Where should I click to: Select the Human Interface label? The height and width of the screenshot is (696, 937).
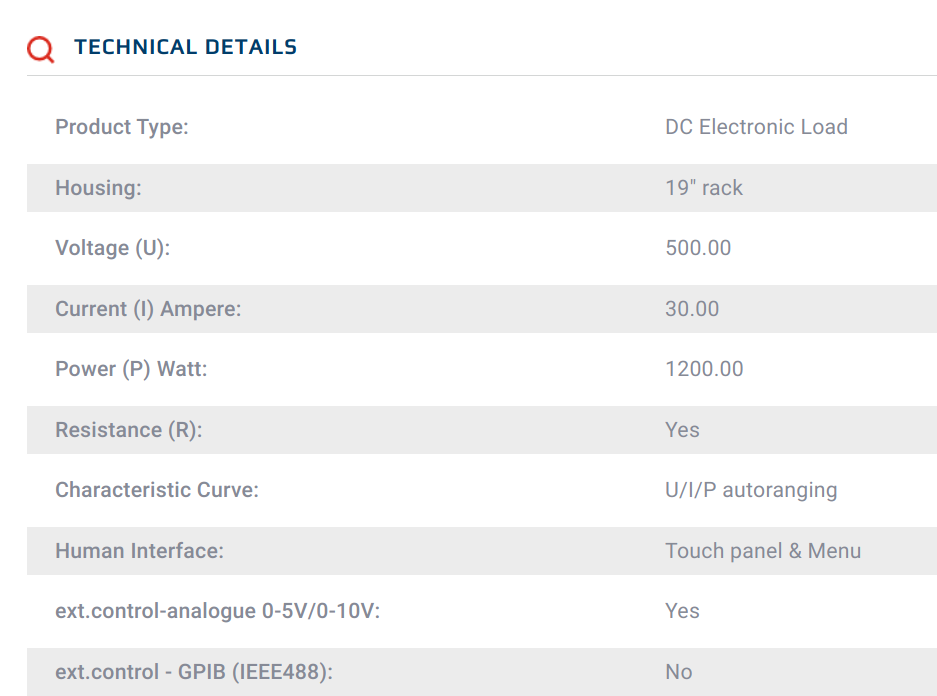[x=140, y=551]
